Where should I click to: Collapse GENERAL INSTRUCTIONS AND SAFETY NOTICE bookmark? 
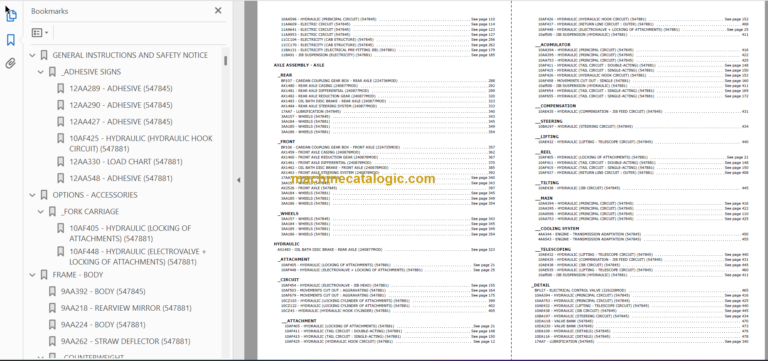point(32,55)
